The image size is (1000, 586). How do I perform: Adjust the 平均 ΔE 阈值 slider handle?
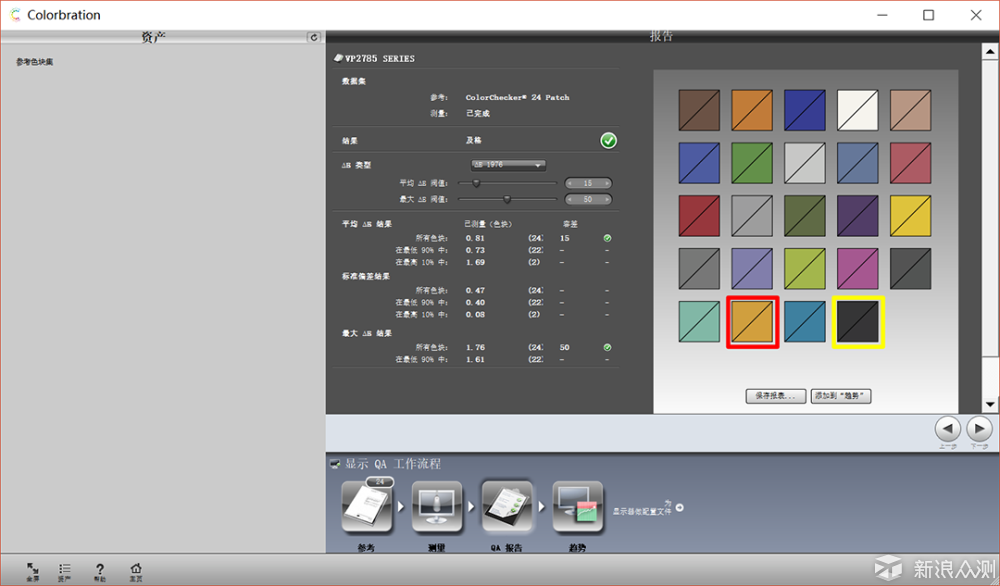pos(476,183)
